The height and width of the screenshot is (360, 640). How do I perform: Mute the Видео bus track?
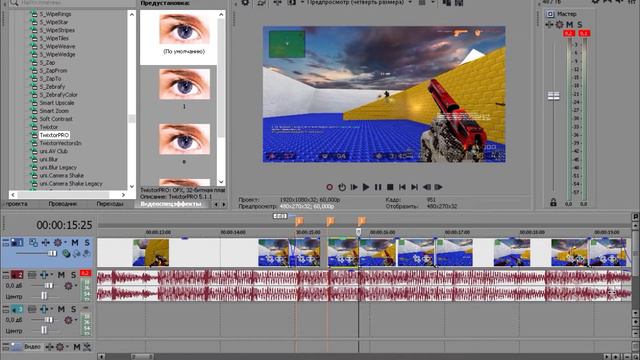click(76, 347)
